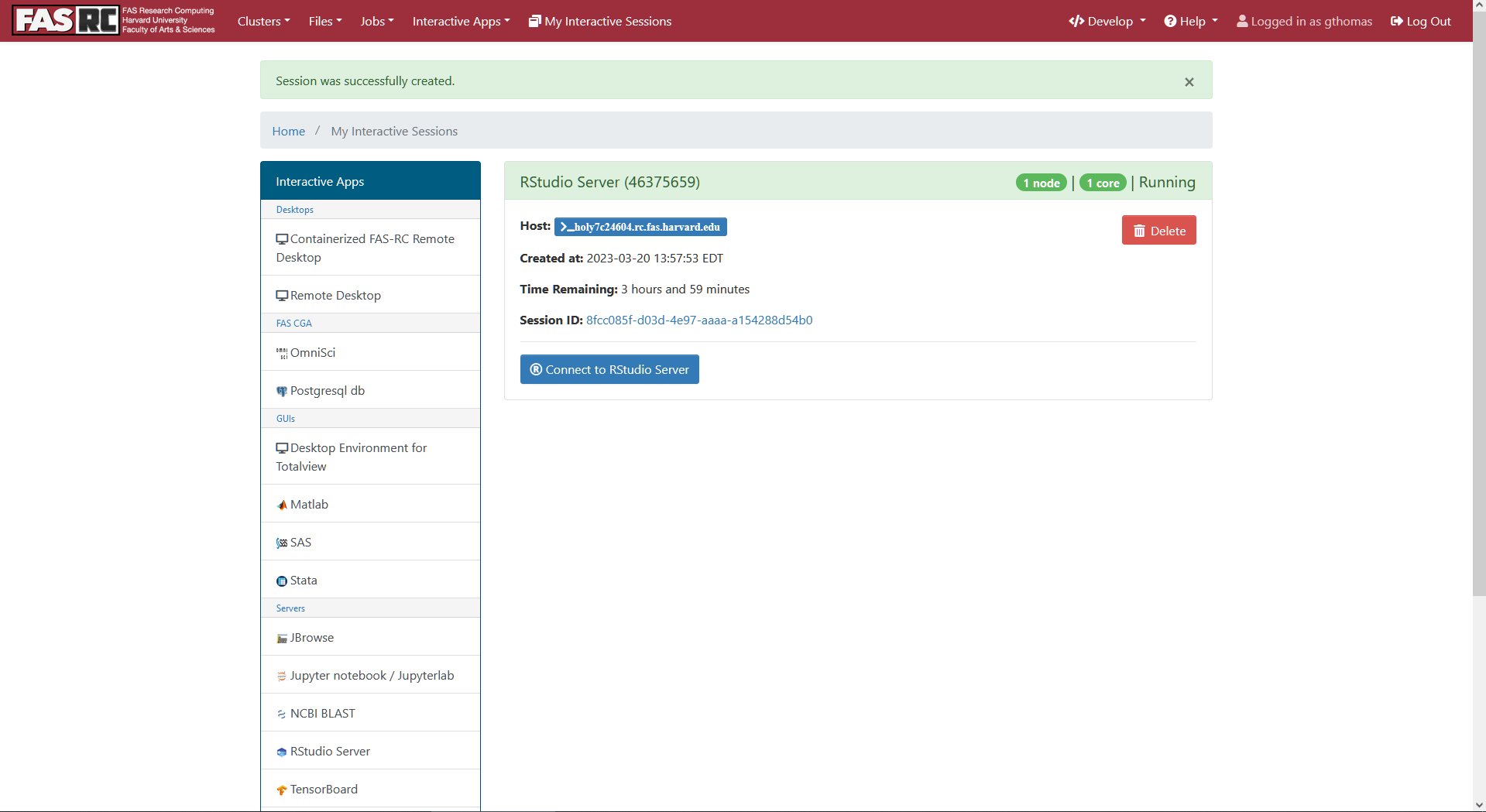
Task: Launch the SAS interactive app
Action: click(x=300, y=542)
